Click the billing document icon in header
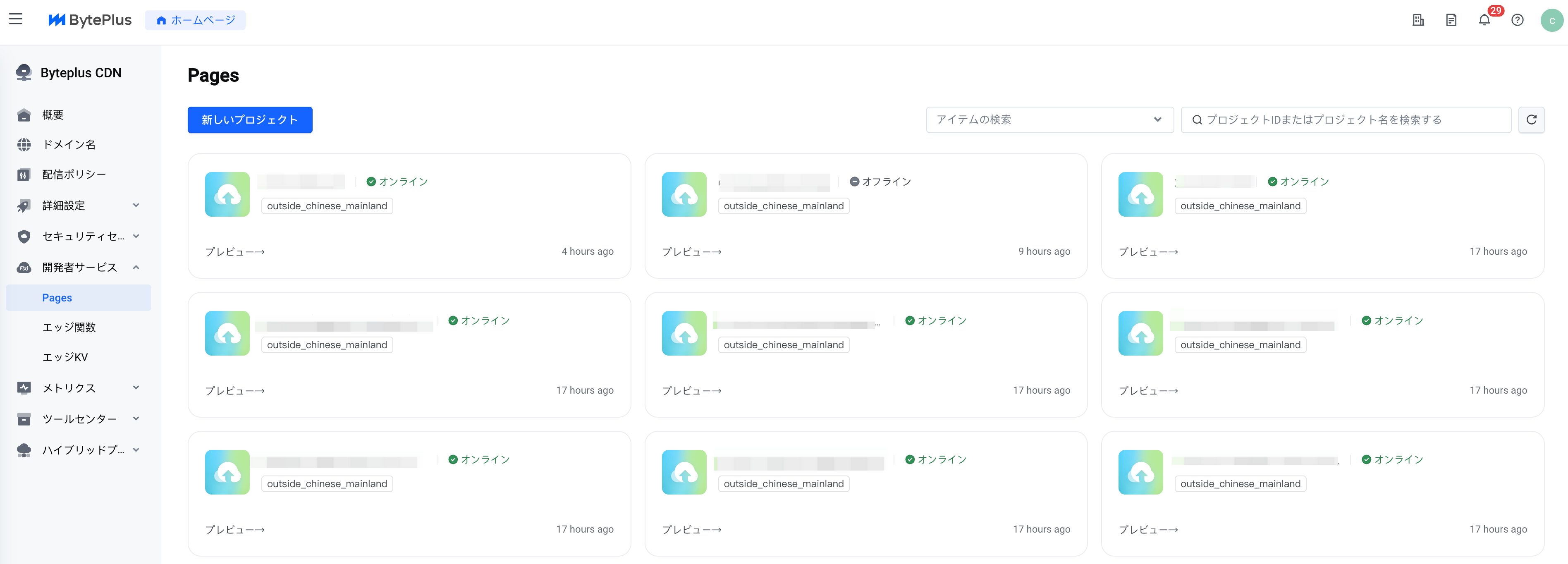 [1451, 20]
